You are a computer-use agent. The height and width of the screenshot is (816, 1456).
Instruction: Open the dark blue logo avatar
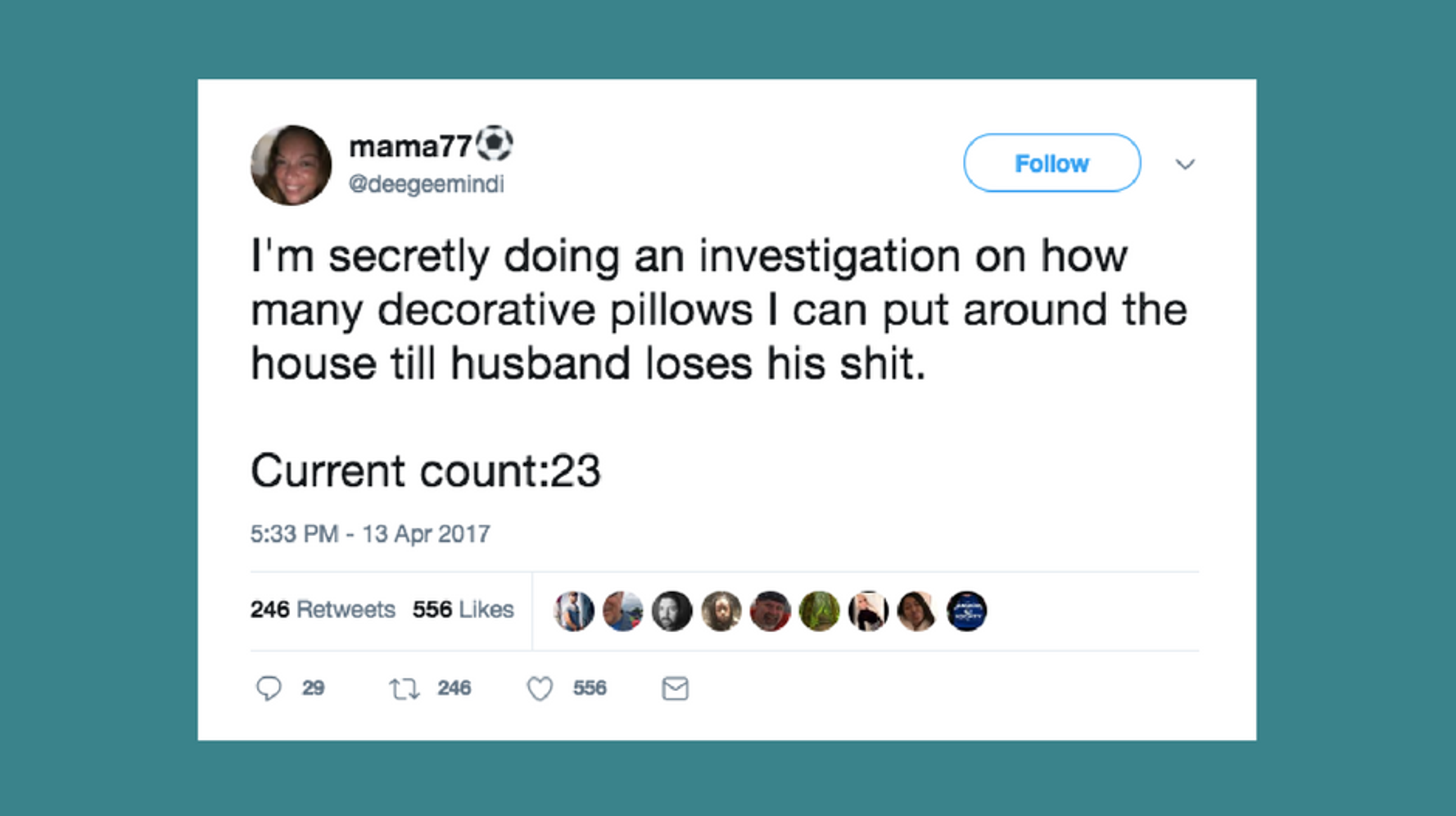click(966, 611)
